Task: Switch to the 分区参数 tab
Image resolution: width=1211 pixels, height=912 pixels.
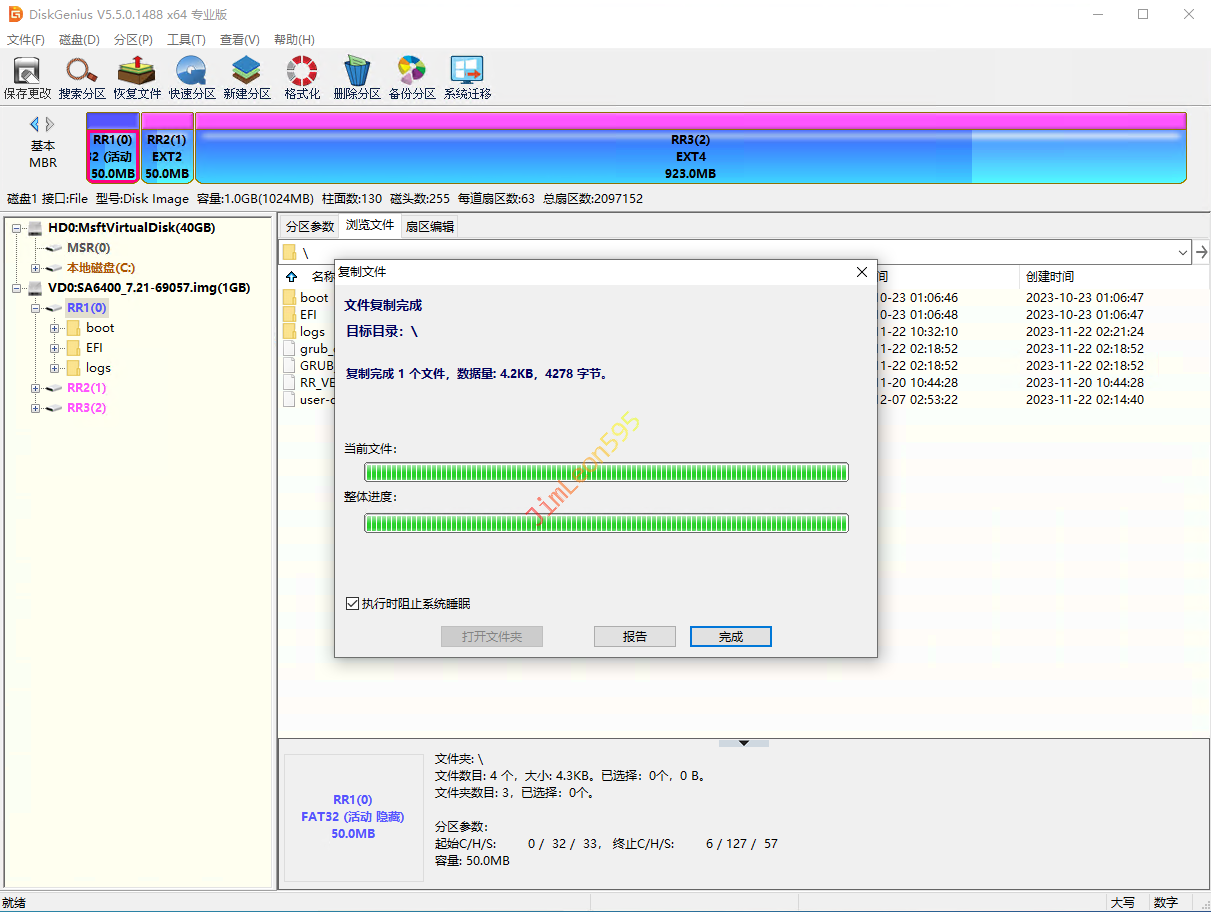Action: (x=309, y=226)
